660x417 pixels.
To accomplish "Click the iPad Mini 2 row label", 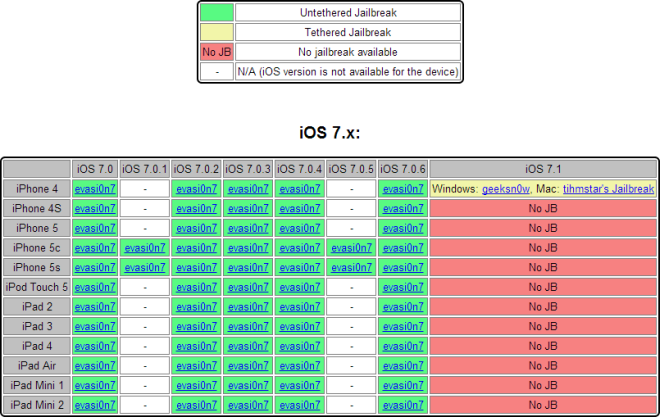I will (x=37, y=405).
